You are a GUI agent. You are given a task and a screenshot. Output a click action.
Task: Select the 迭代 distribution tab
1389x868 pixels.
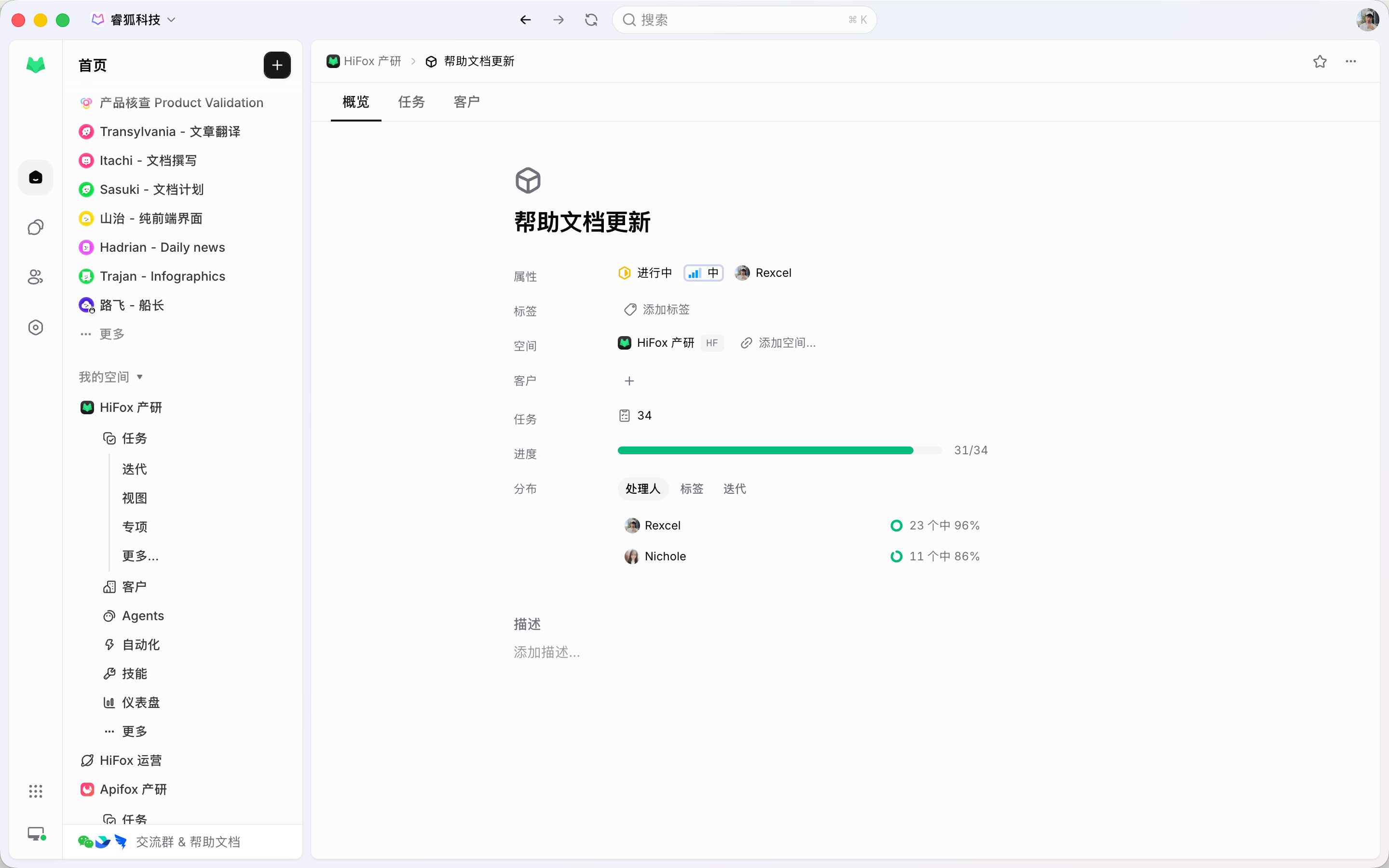(x=735, y=489)
